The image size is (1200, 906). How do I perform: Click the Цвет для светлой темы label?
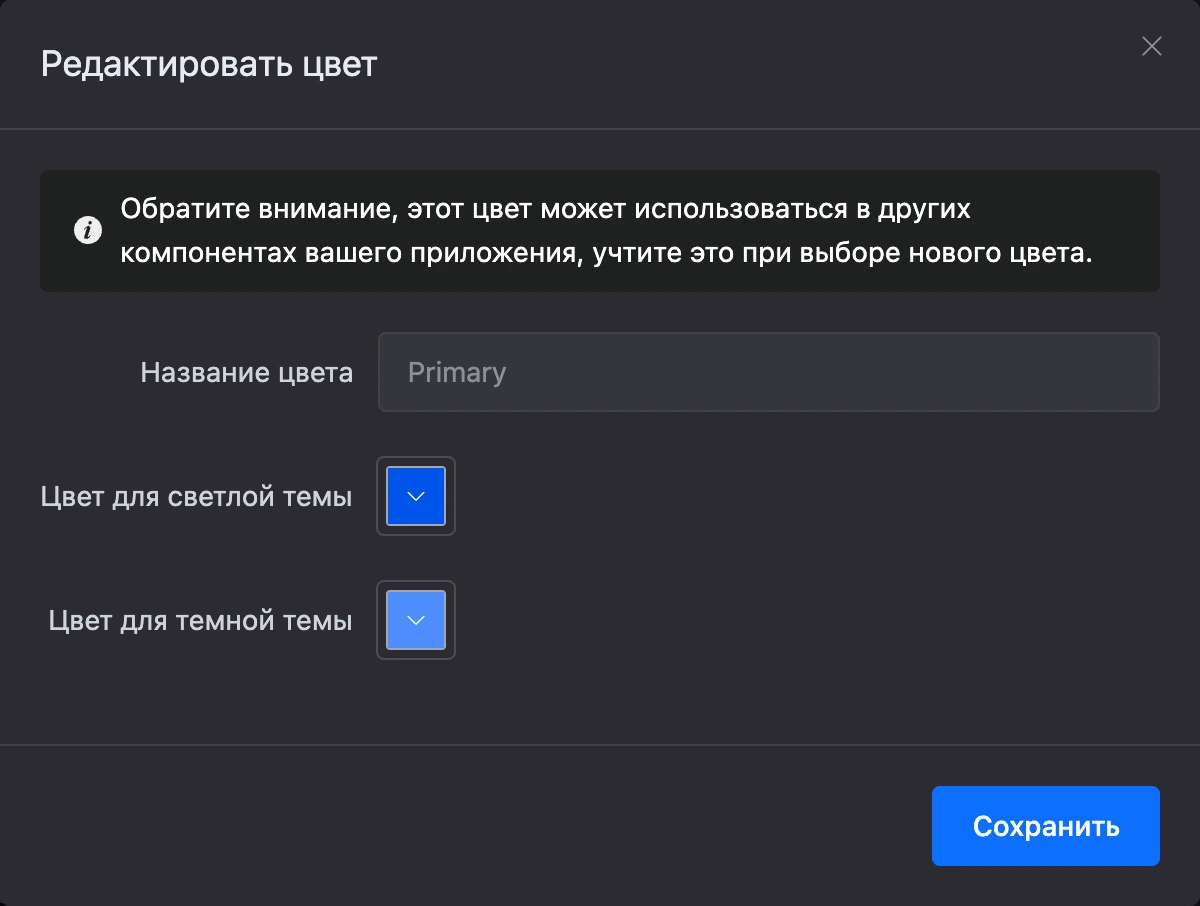[x=196, y=497]
